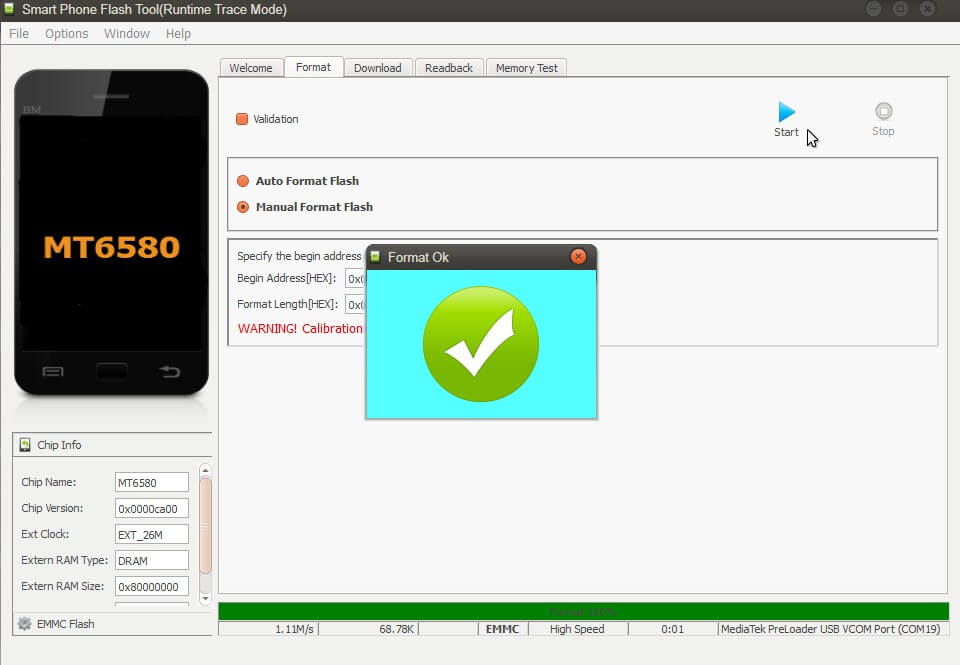The width and height of the screenshot is (960, 665).
Task: Switch to the Format tab
Action: pos(313,67)
